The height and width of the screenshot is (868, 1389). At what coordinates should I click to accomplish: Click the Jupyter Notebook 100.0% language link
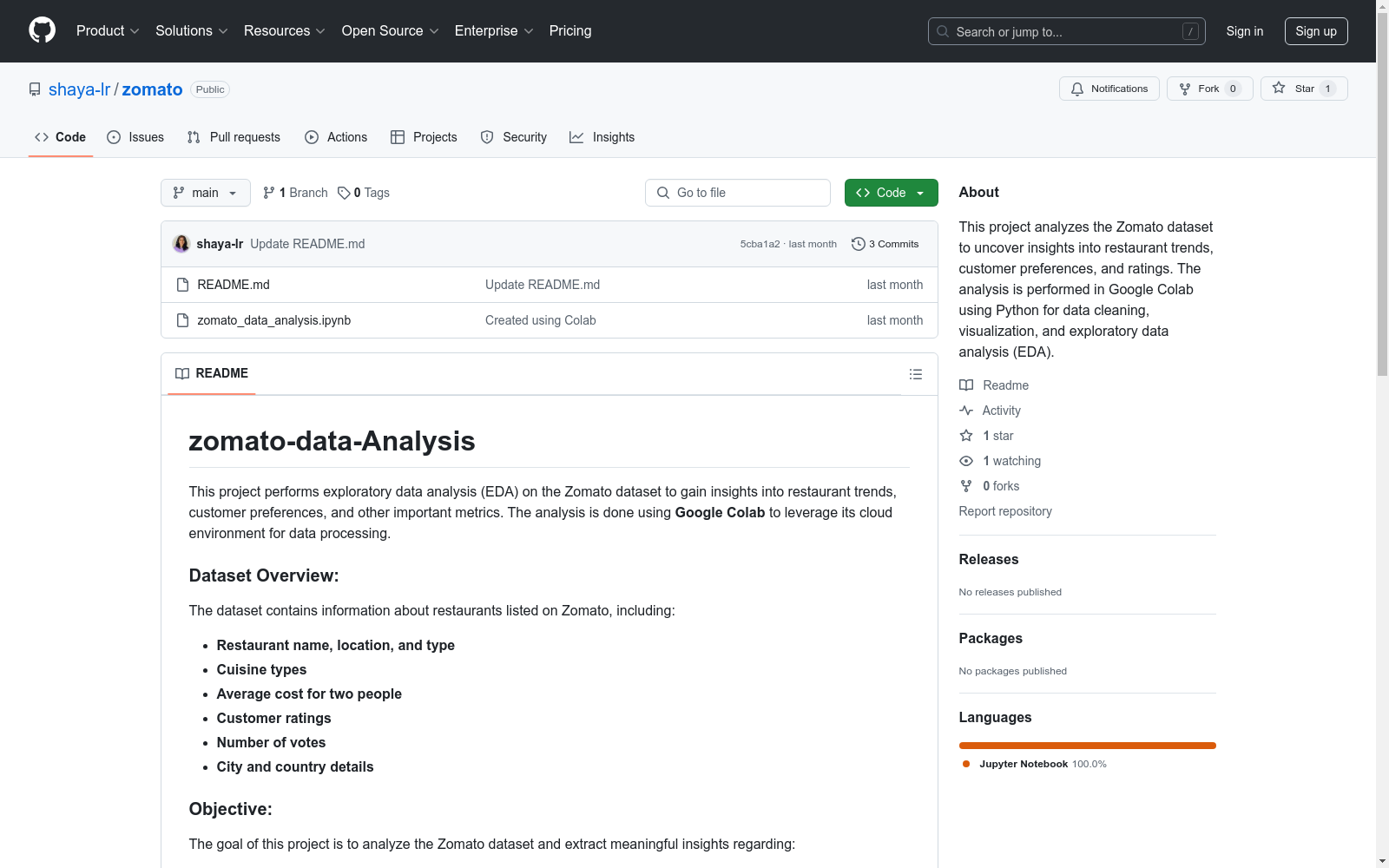pos(1035,764)
